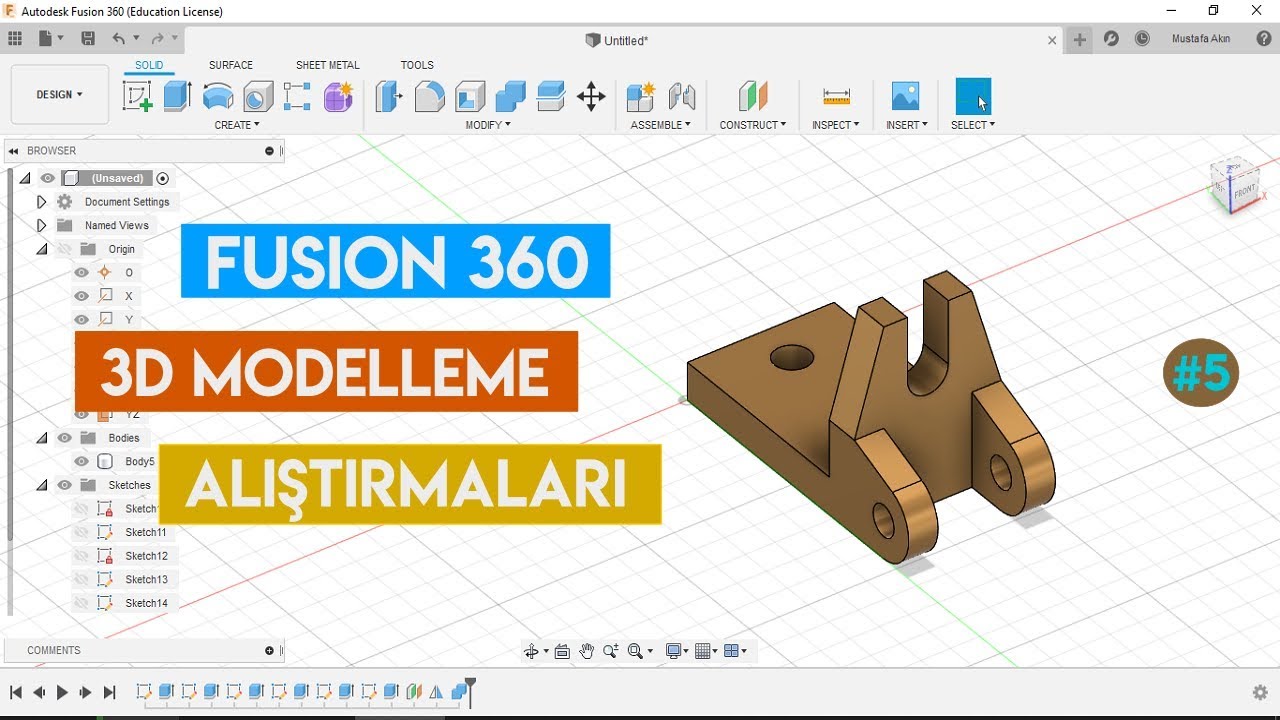Select the Extrude tool
Image resolution: width=1280 pixels, height=720 pixels.
click(x=177, y=96)
